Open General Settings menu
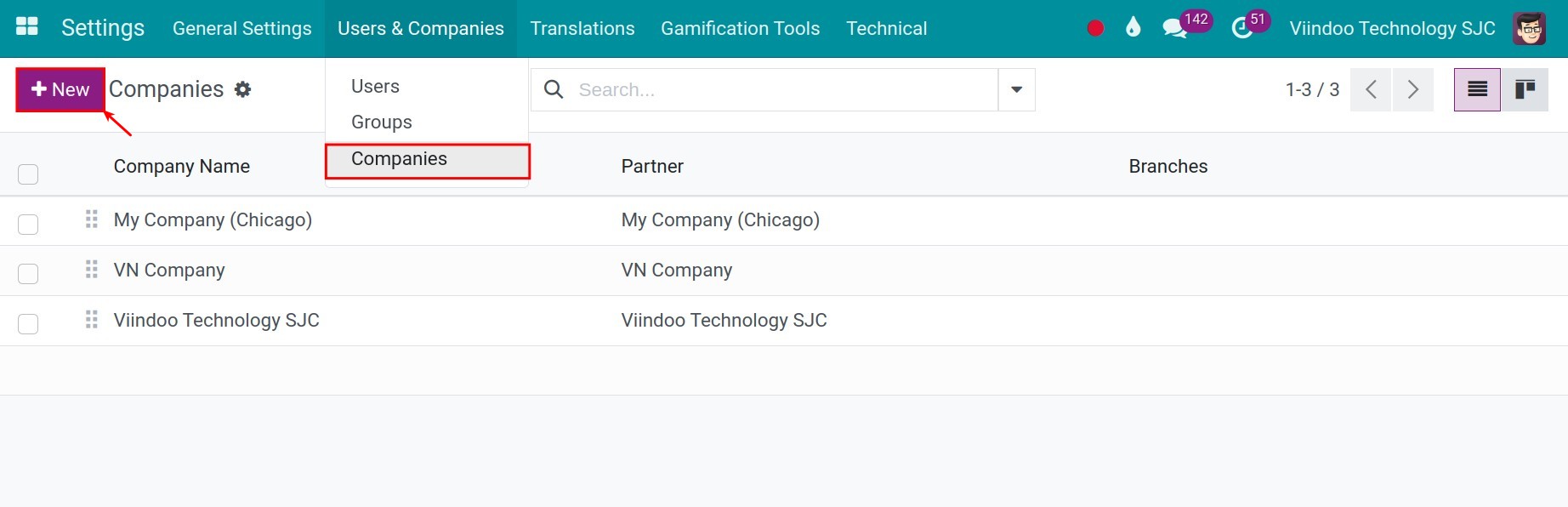 tap(242, 28)
